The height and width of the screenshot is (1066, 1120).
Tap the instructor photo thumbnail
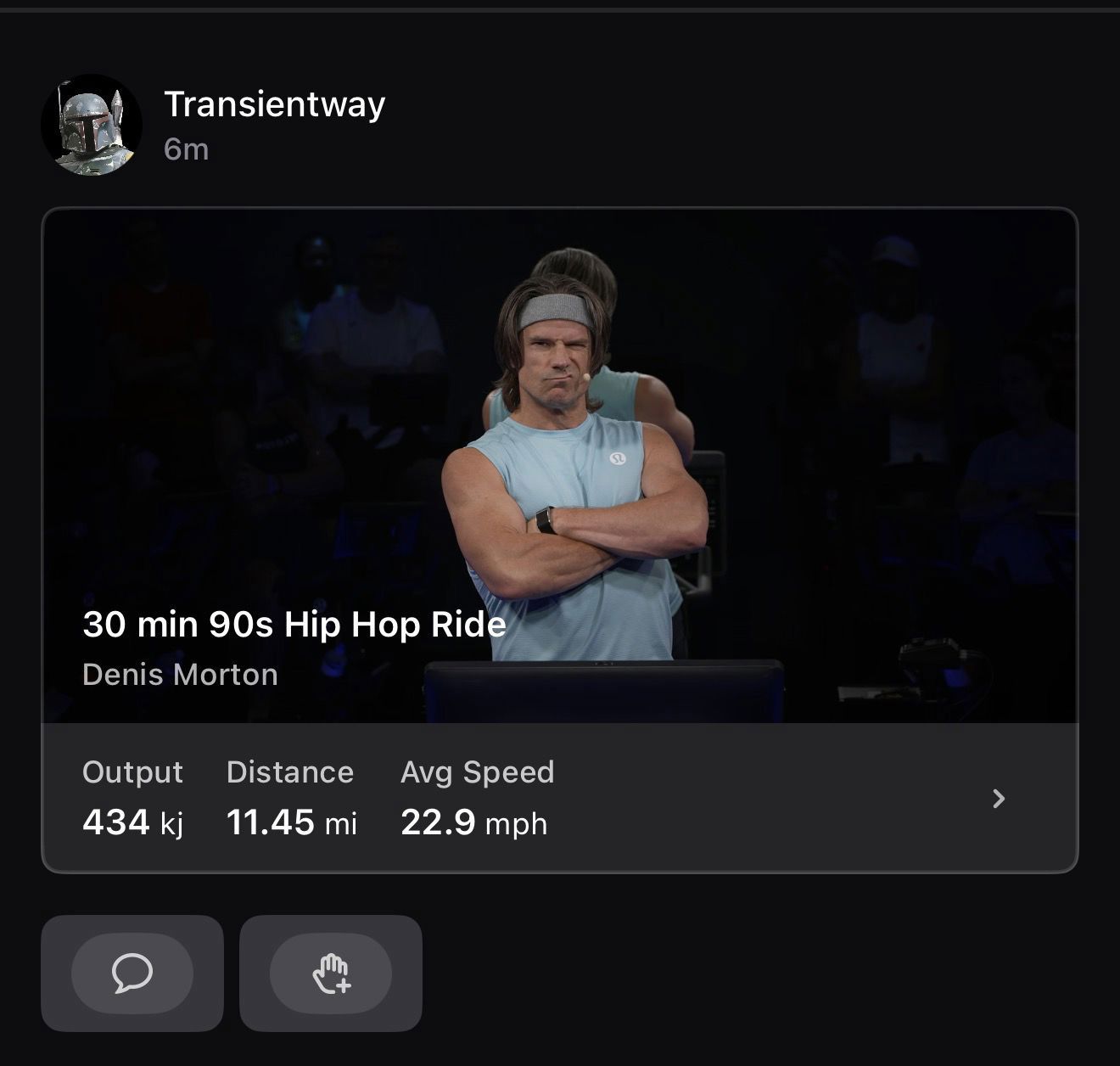[x=560, y=465]
